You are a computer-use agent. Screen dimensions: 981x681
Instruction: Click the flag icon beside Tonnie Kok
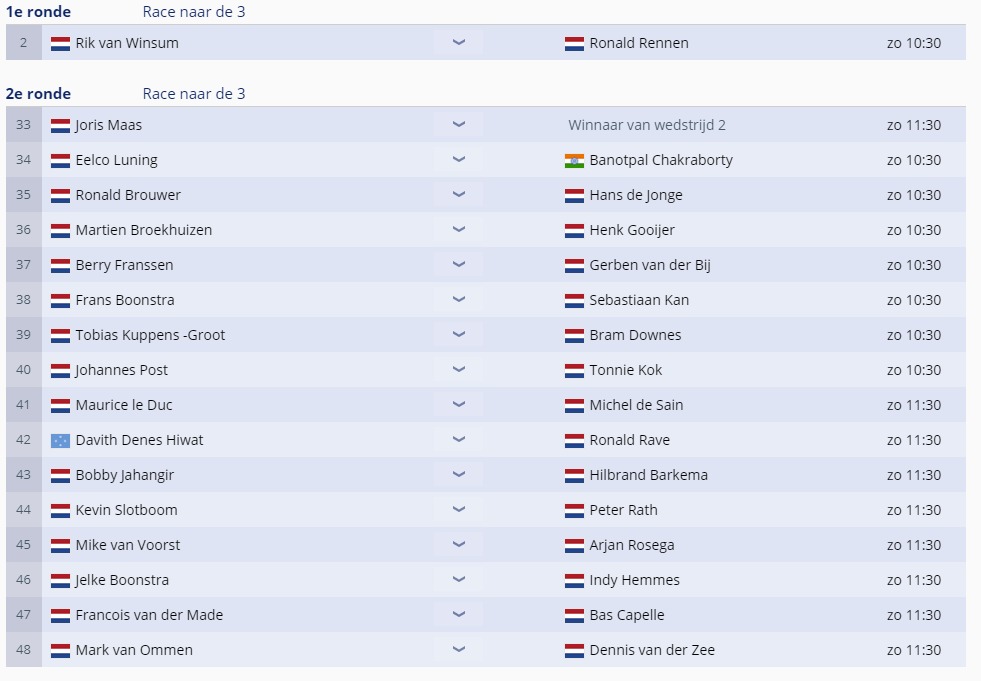(574, 371)
